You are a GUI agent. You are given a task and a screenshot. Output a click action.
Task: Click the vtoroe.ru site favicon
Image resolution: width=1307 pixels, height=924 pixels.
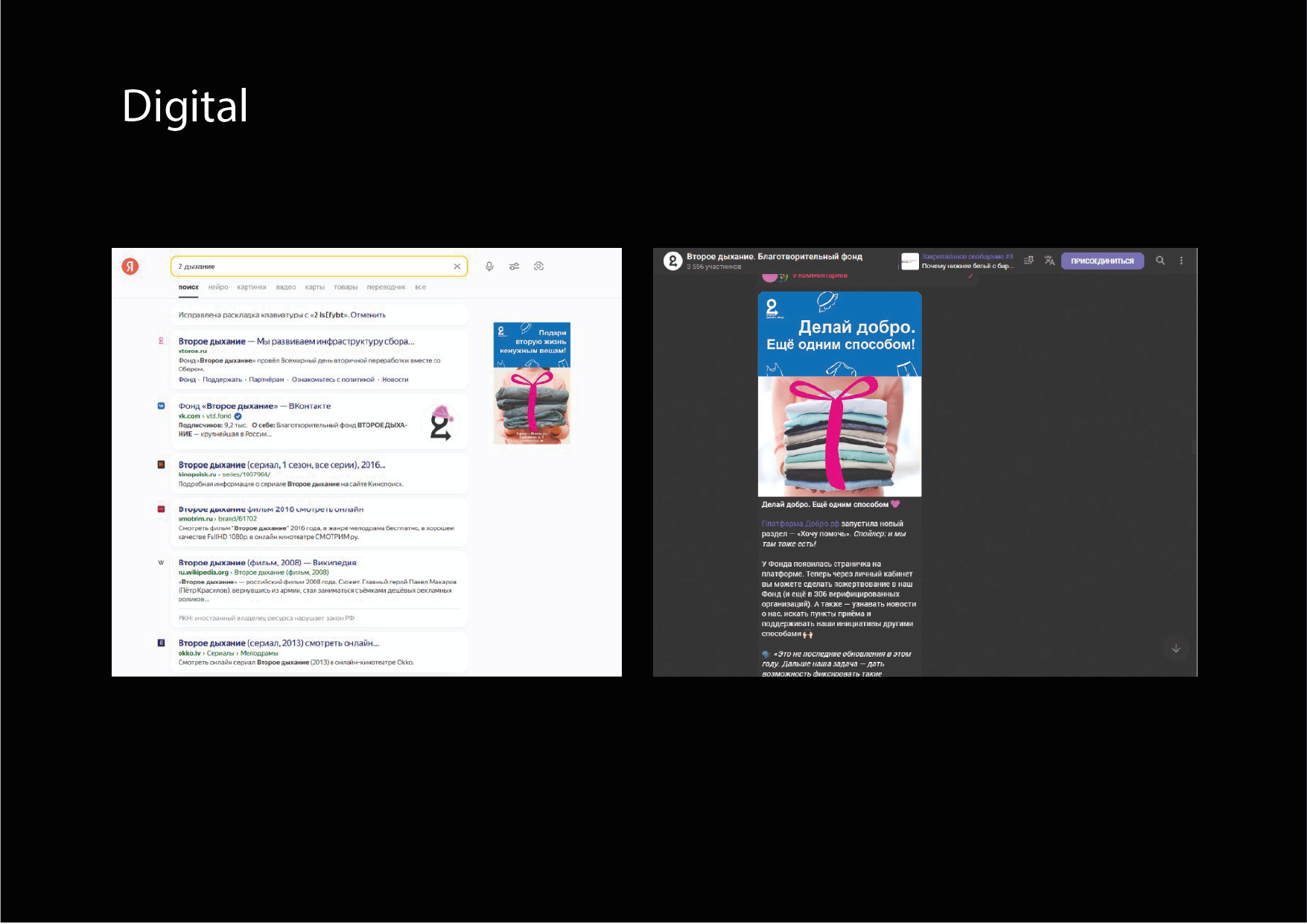161,341
